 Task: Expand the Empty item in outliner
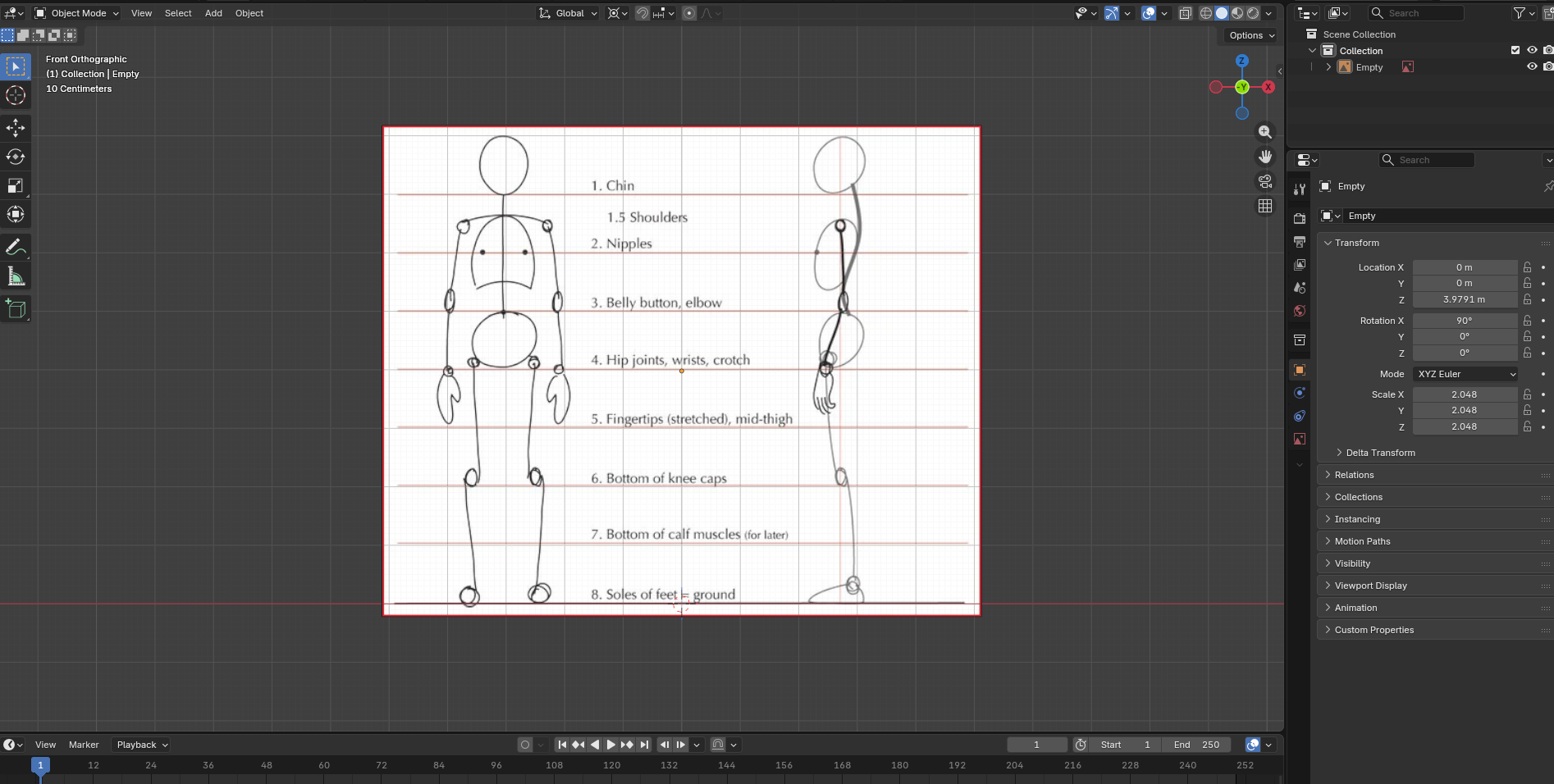tap(1328, 67)
